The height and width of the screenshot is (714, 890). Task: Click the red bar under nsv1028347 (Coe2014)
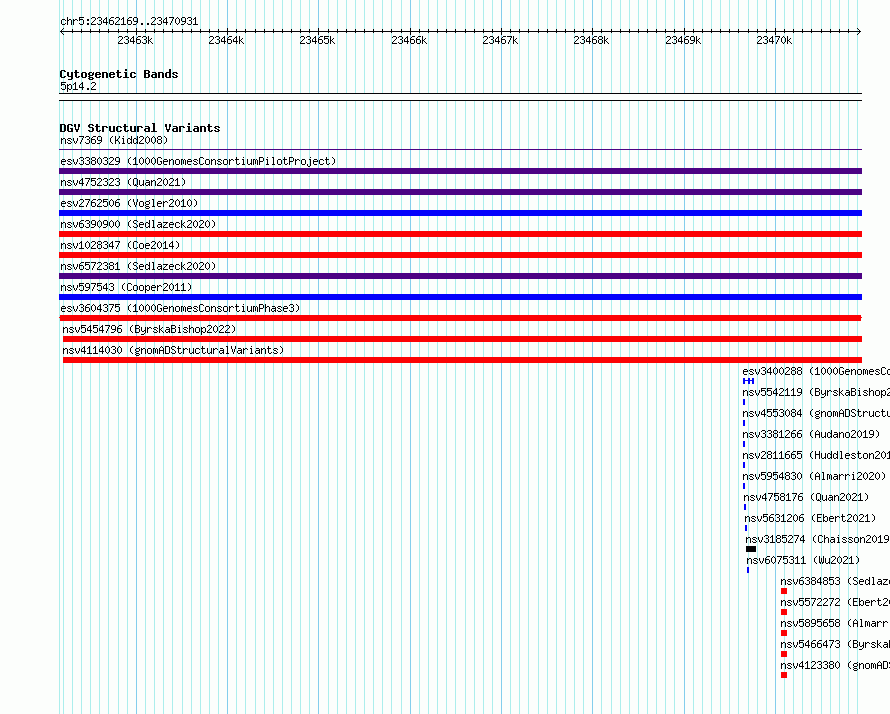tap(460, 255)
